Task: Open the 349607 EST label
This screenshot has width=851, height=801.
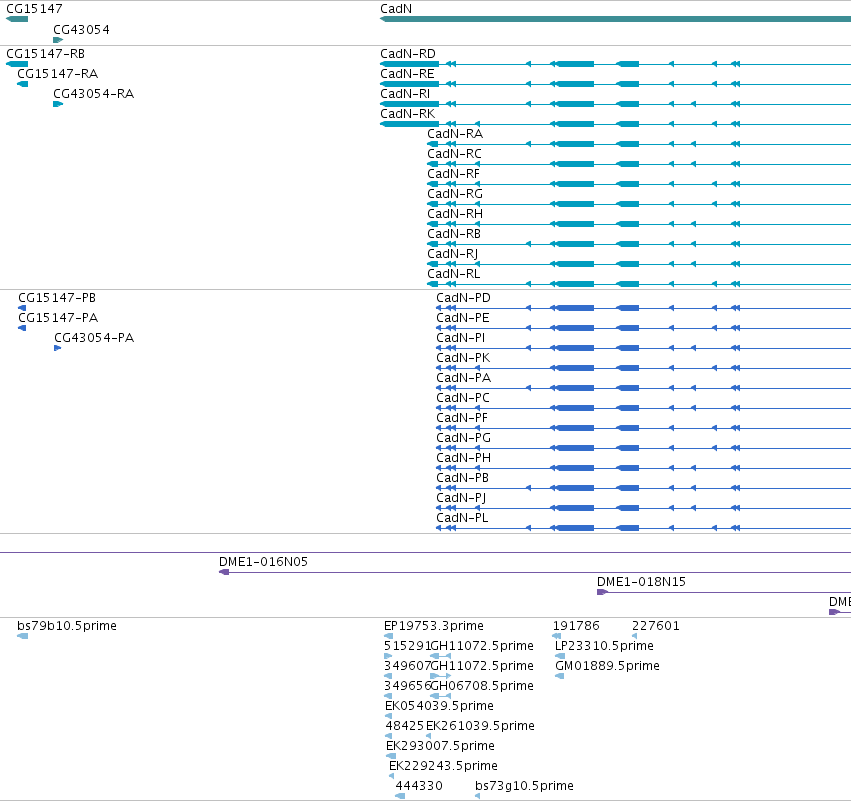Action: click(x=407, y=666)
